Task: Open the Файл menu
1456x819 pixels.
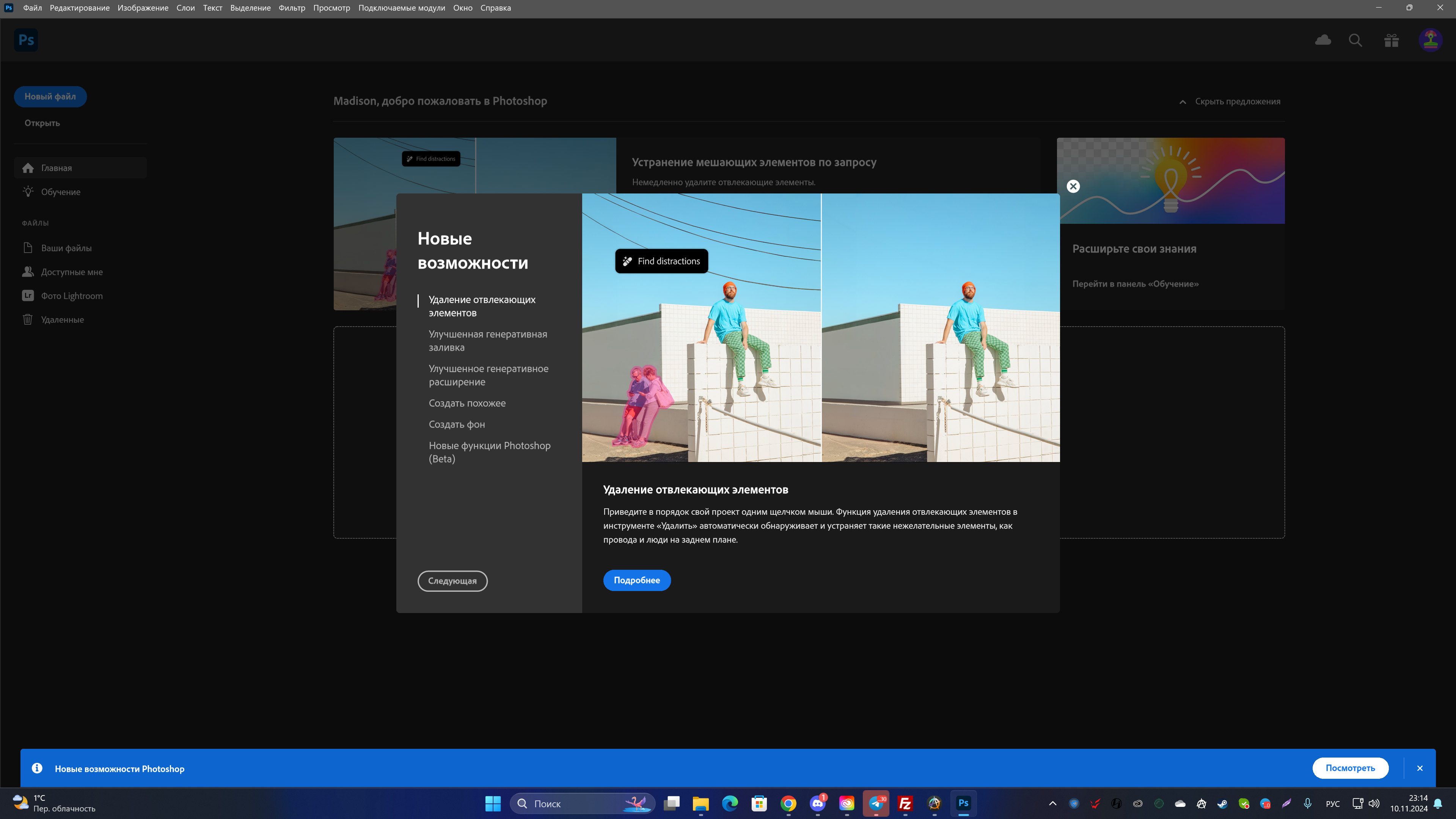Action: (32, 8)
